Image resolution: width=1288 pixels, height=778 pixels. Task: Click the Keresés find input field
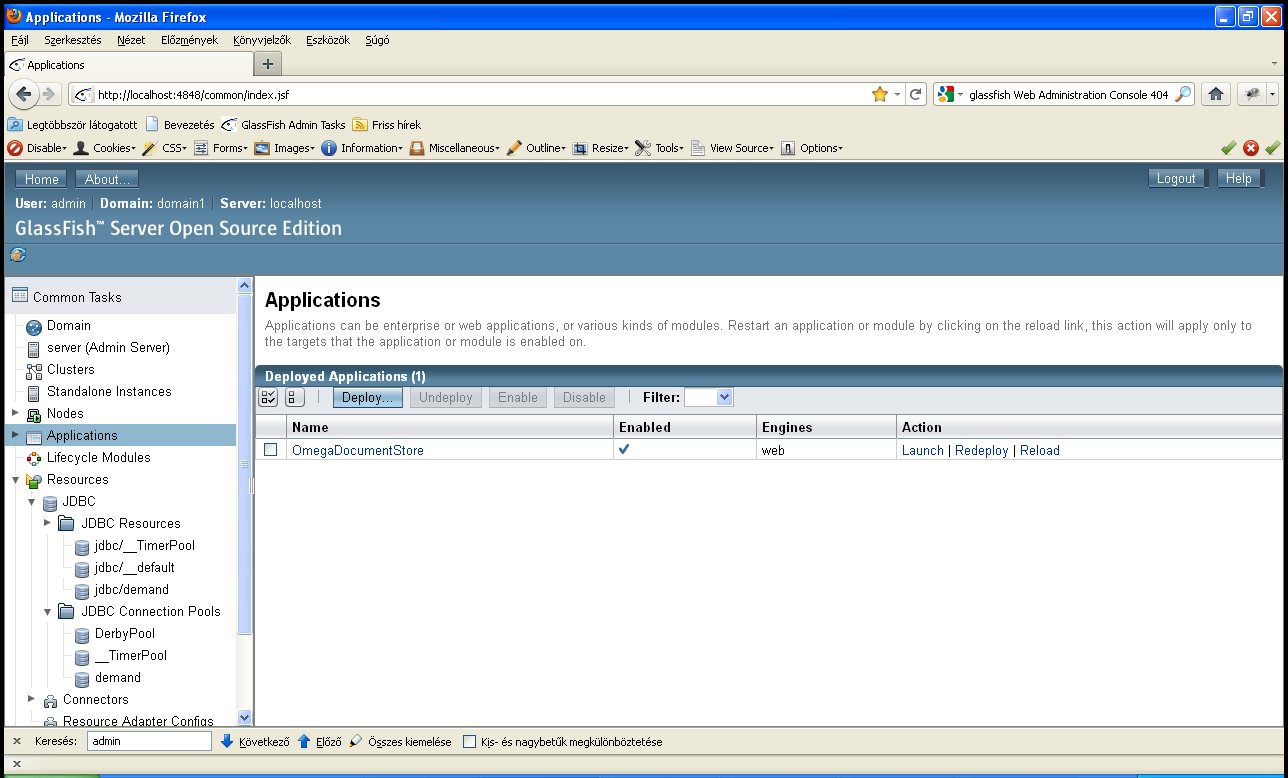click(x=149, y=742)
